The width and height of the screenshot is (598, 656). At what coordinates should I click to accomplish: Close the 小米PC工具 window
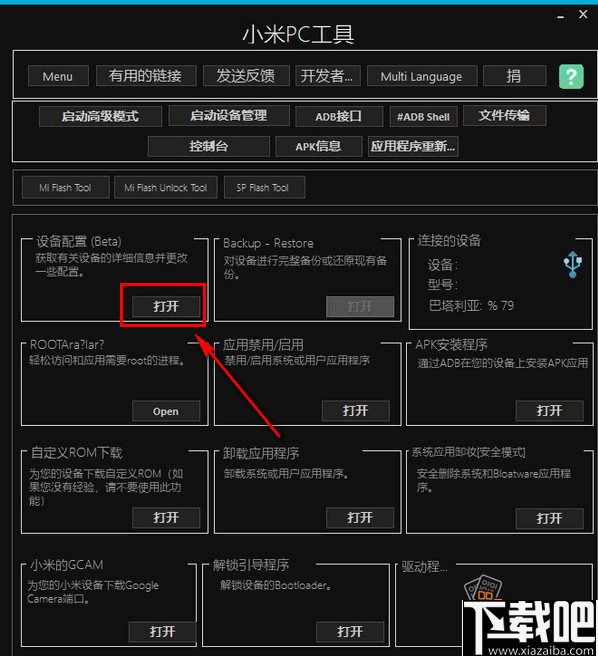[x=583, y=14]
